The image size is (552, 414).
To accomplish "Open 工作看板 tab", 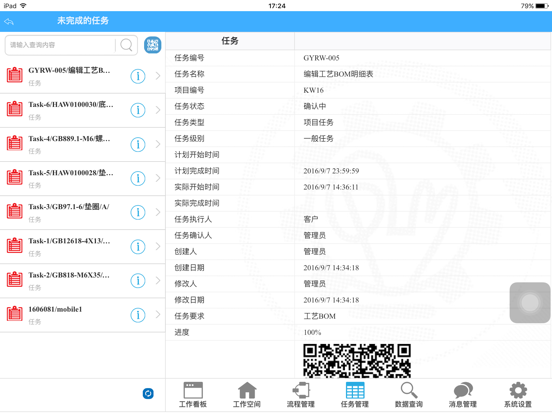I will click(193, 395).
